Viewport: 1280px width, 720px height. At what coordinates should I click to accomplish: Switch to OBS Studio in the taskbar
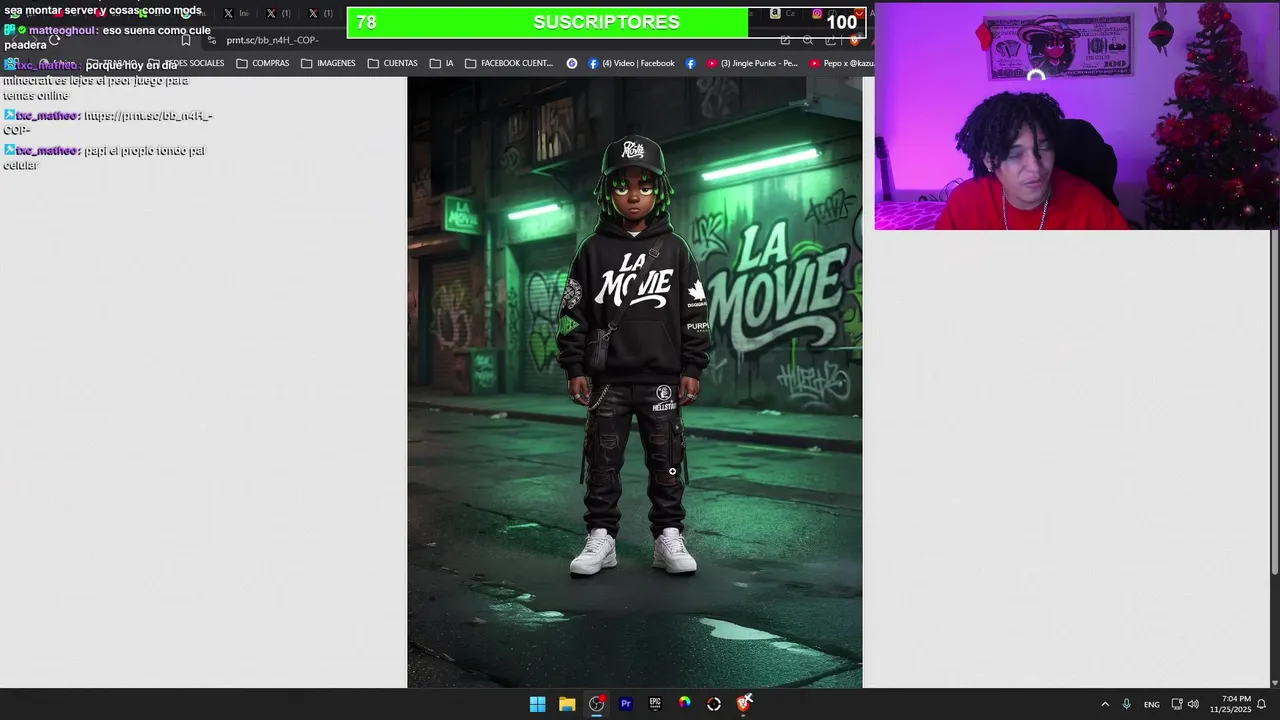coord(596,704)
